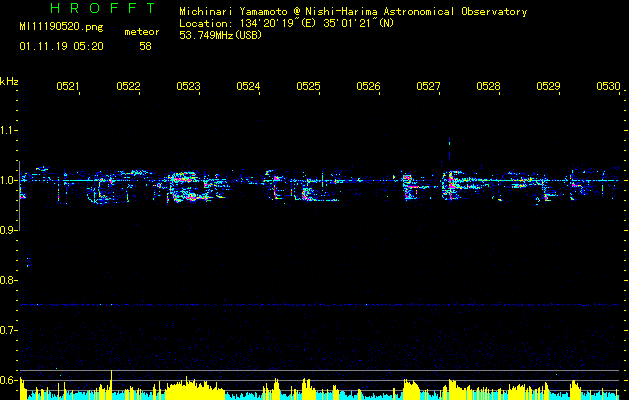
Task: Click the strong meteor echo near 0523
Action: [189, 186]
